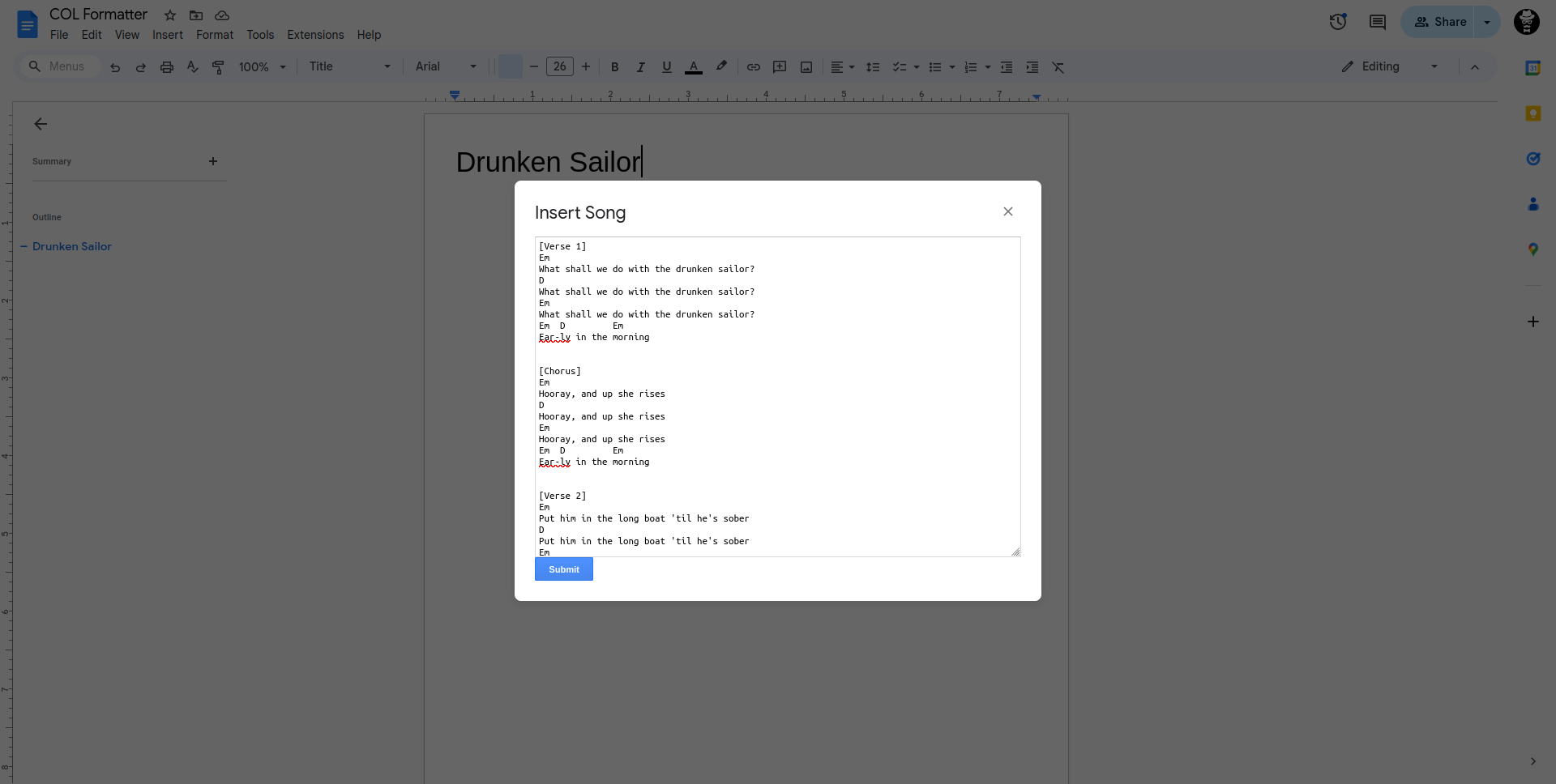Click the move to folder icon
The image size is (1556, 784).
[x=196, y=15]
